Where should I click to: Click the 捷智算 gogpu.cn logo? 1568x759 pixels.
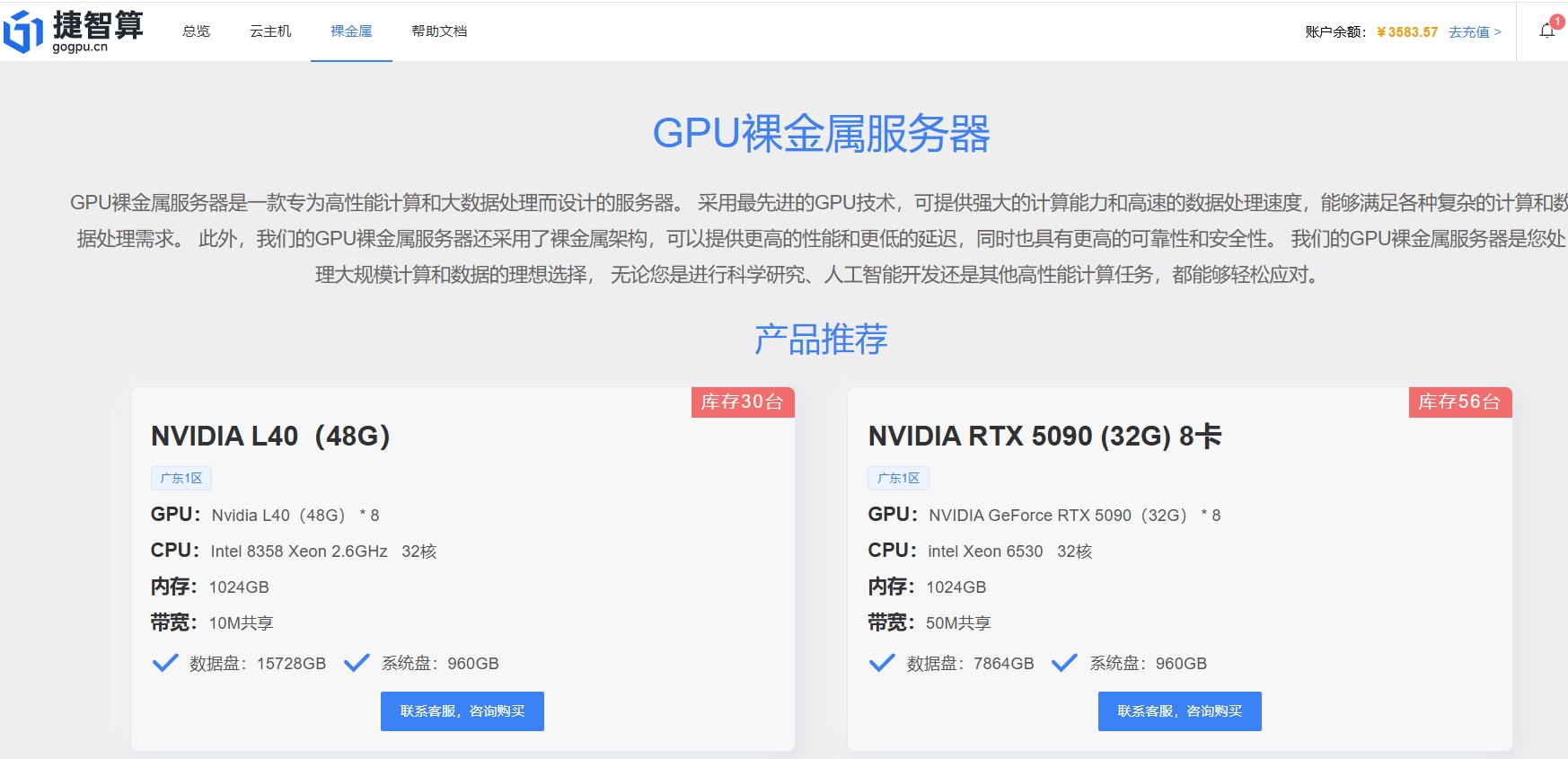[x=74, y=31]
